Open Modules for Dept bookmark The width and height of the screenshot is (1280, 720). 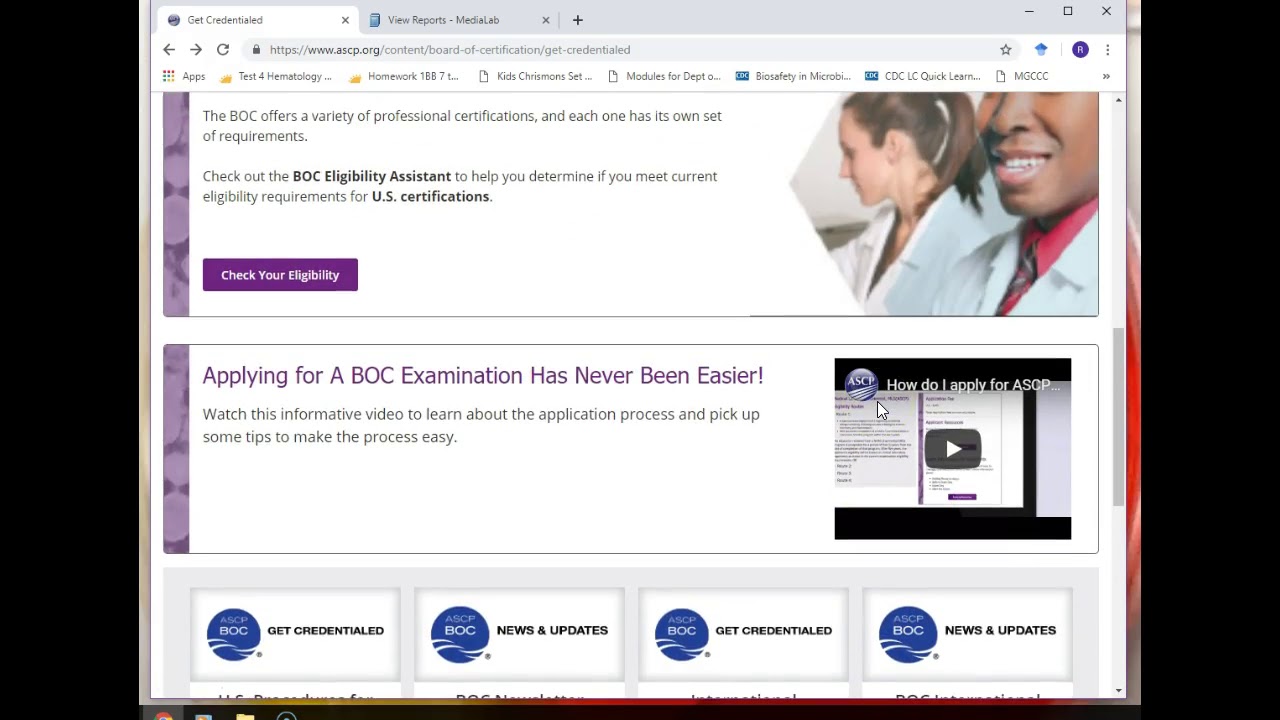coord(664,76)
